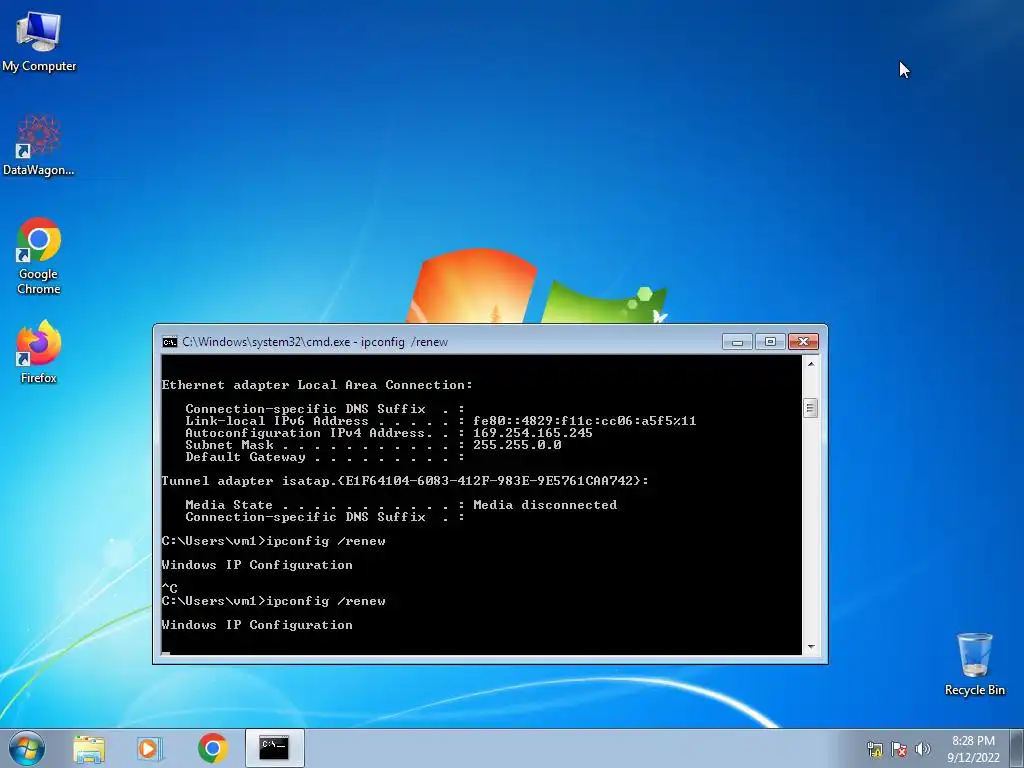The width and height of the screenshot is (1024, 768).
Task: Click the cmd.exe window title text
Action: coord(315,342)
